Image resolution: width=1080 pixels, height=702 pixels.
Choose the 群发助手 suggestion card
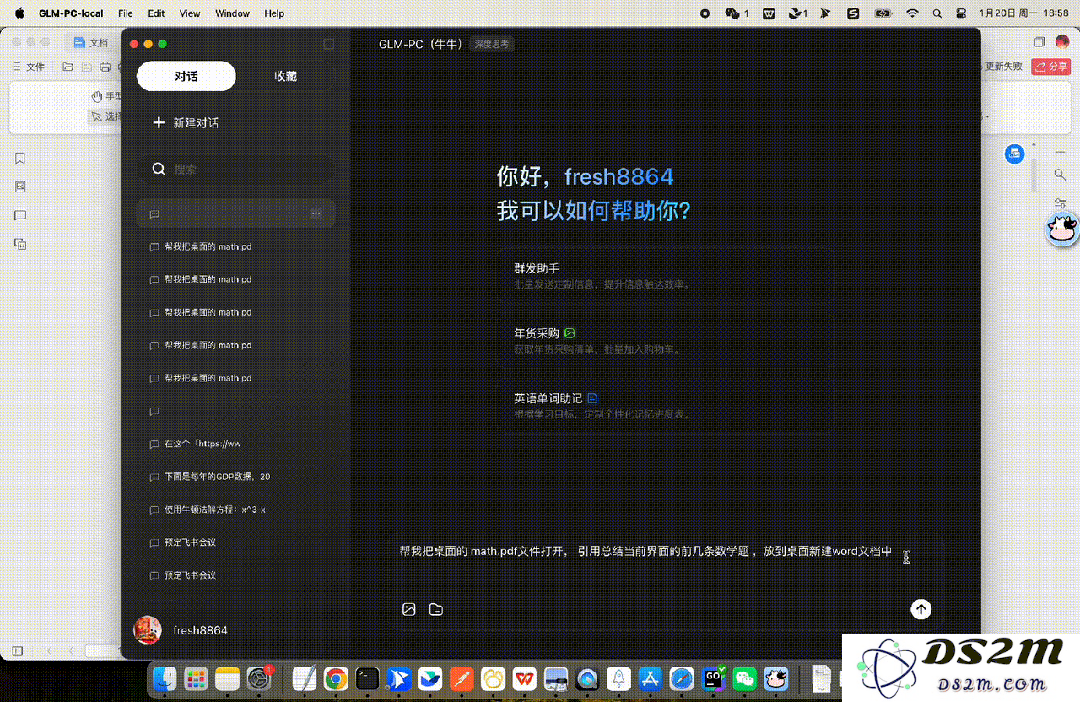pos(665,276)
